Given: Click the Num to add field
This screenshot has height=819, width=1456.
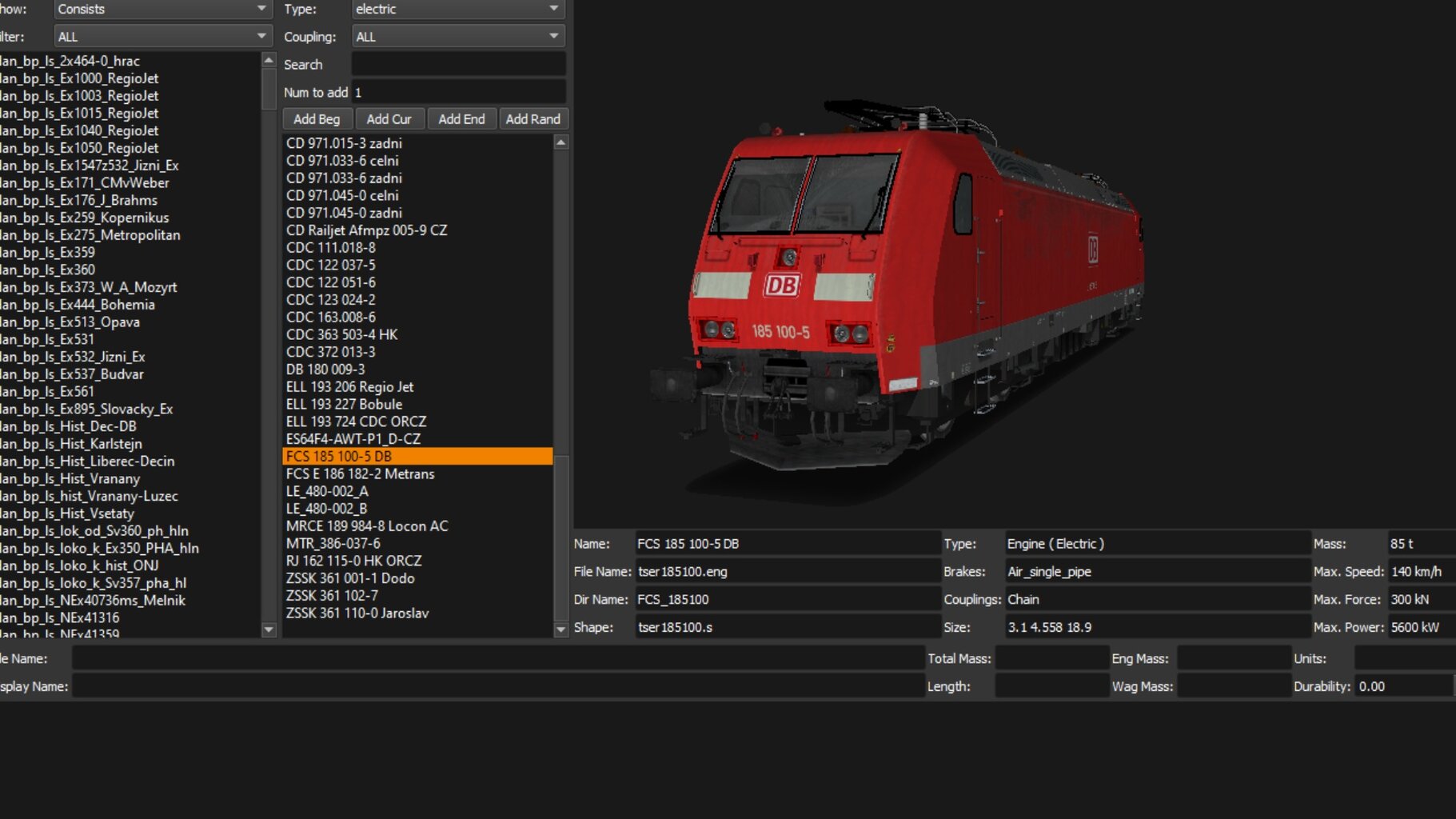Looking at the screenshot, I should (458, 92).
